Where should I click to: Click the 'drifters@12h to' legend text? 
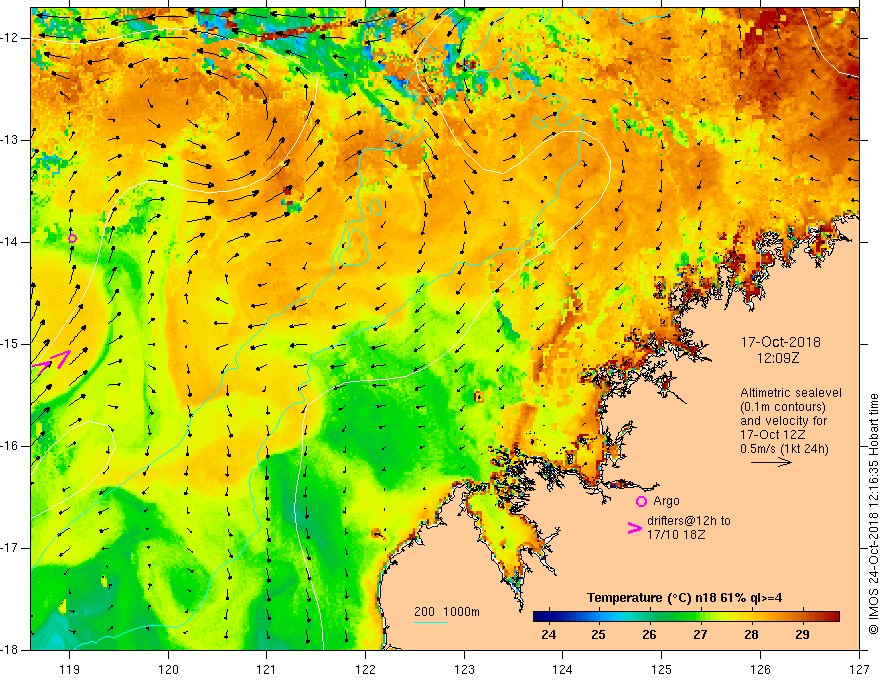[689, 521]
